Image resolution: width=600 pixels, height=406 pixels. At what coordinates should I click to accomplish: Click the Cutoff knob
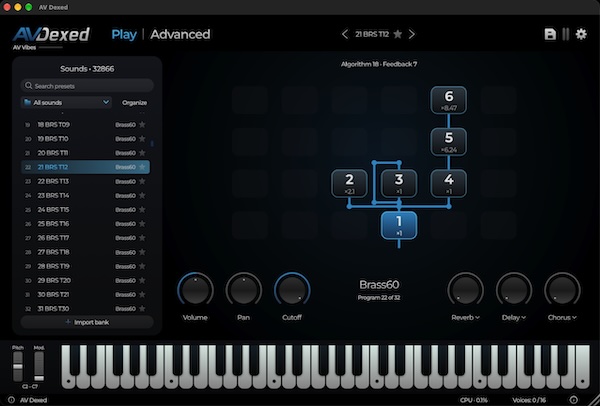tap(292, 290)
